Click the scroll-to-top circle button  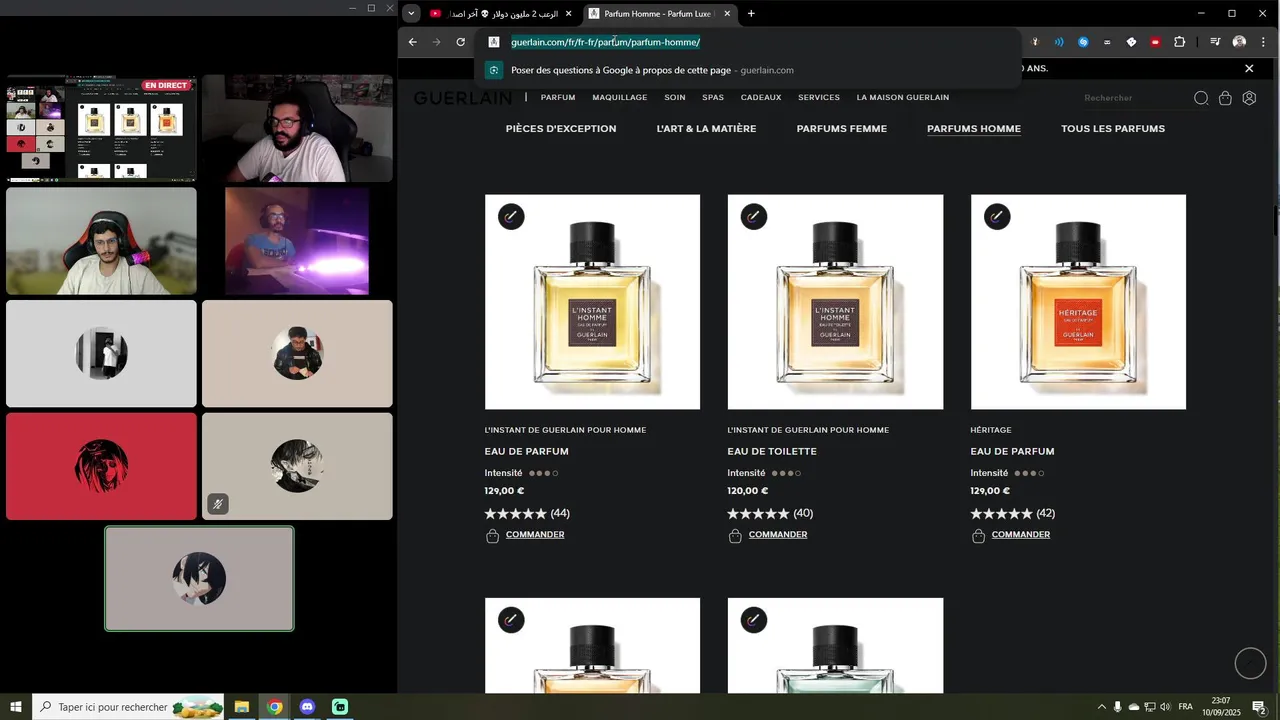click(1250, 663)
